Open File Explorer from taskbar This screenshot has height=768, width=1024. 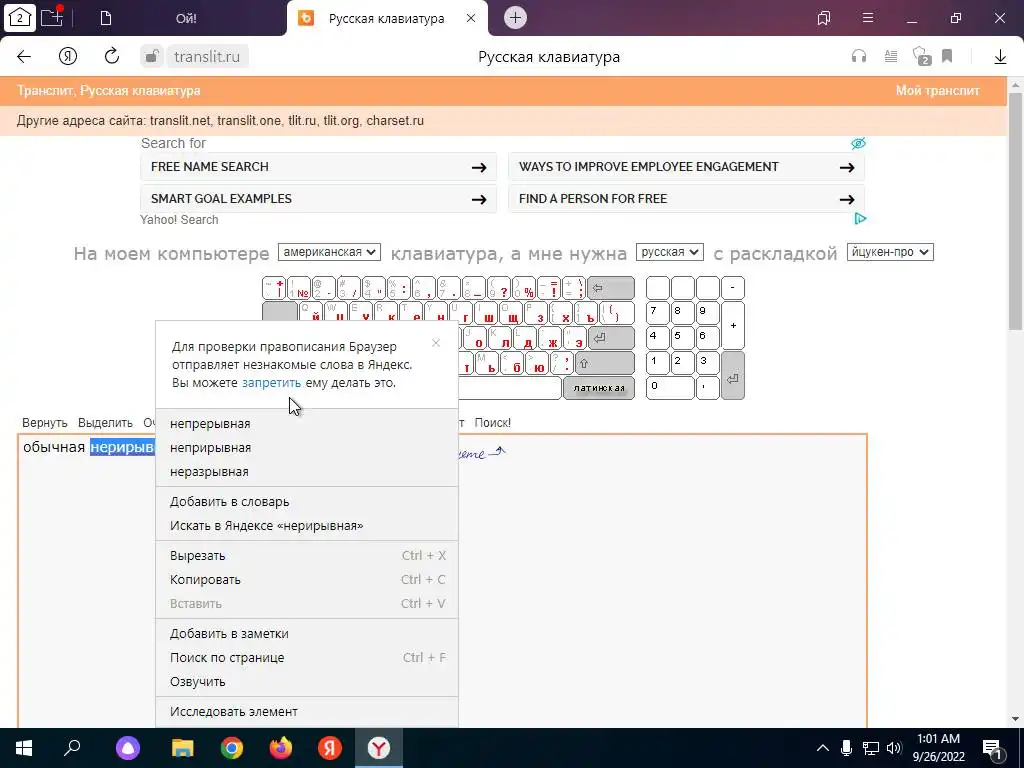pos(183,748)
